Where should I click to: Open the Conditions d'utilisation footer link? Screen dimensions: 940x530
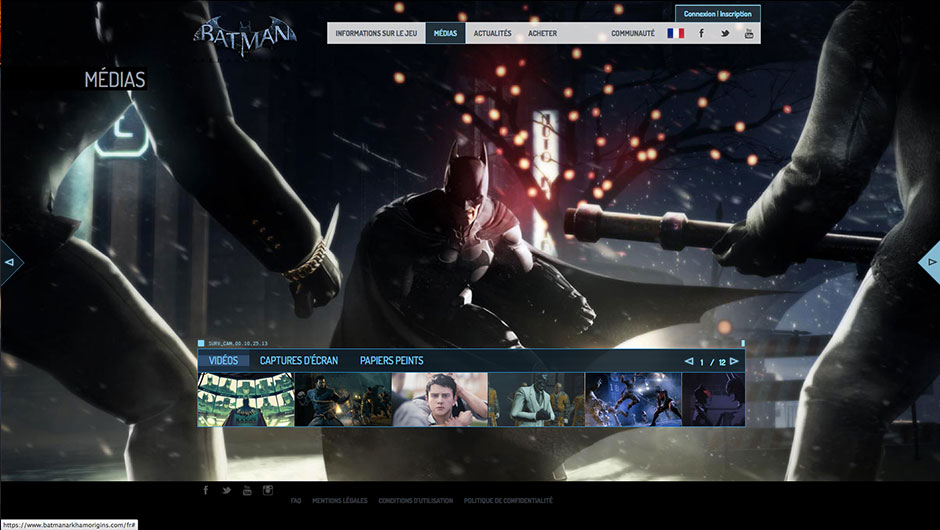pyautogui.click(x=415, y=501)
